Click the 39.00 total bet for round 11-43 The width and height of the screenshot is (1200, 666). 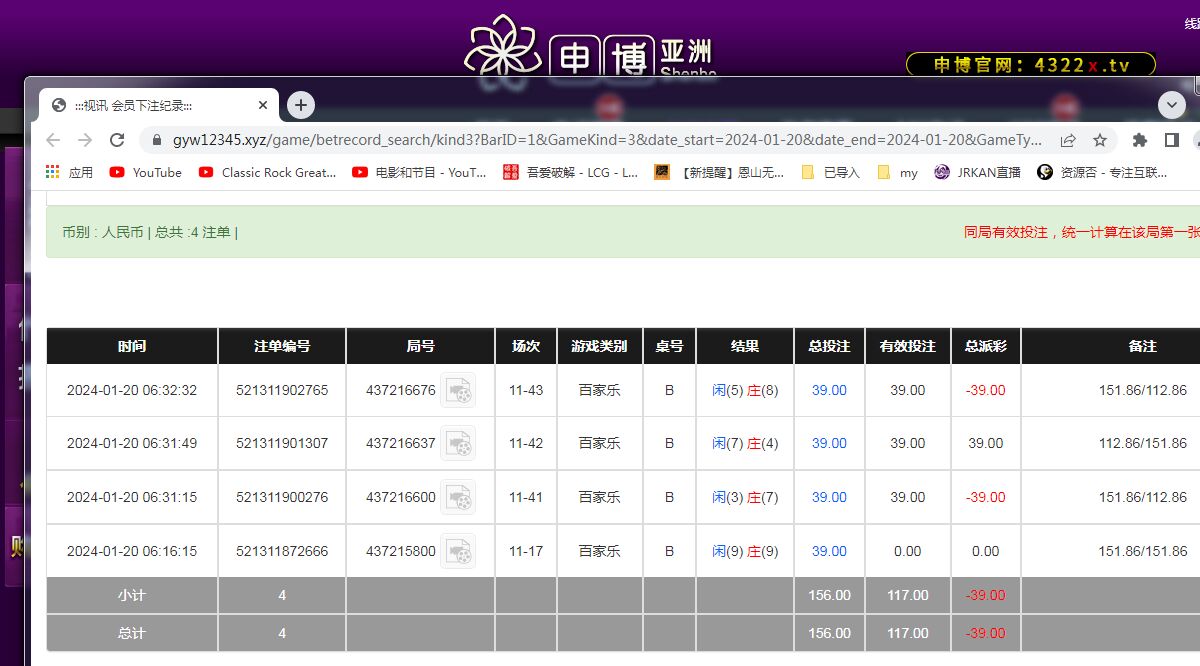pyautogui.click(x=829, y=391)
